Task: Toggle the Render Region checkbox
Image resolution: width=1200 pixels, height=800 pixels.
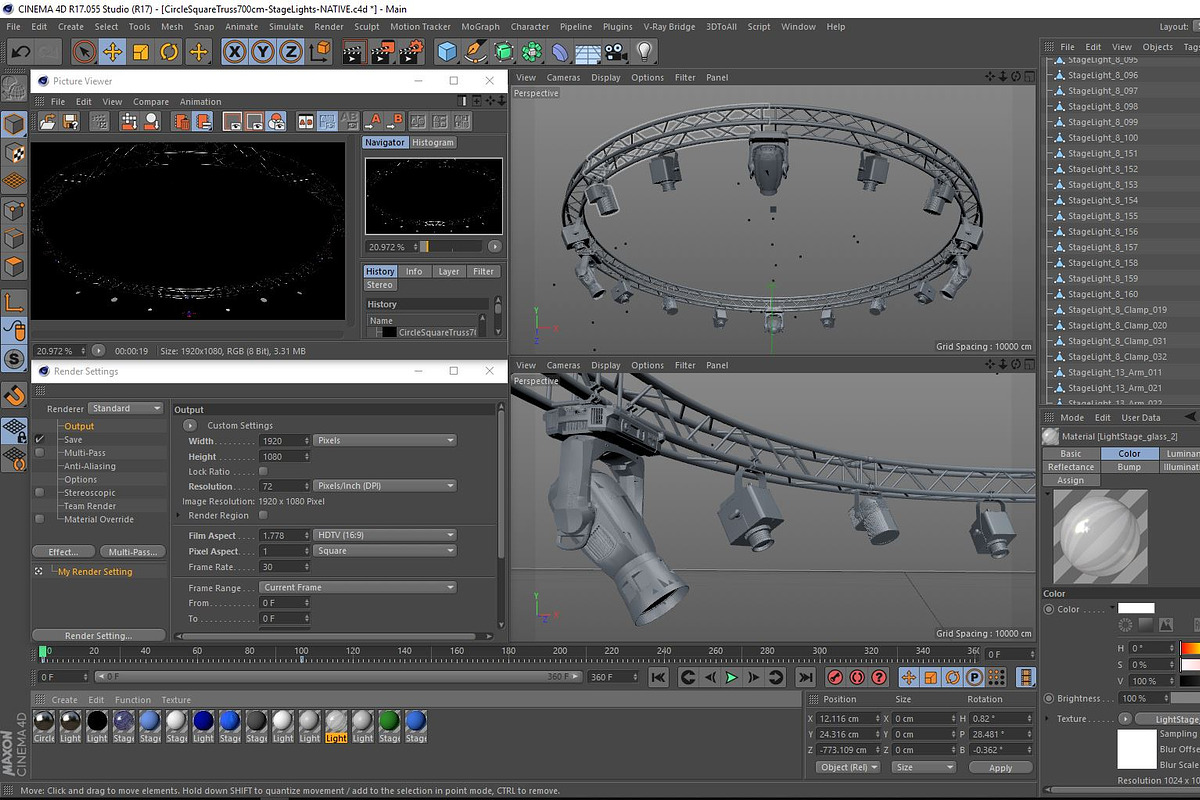Action: 263,515
